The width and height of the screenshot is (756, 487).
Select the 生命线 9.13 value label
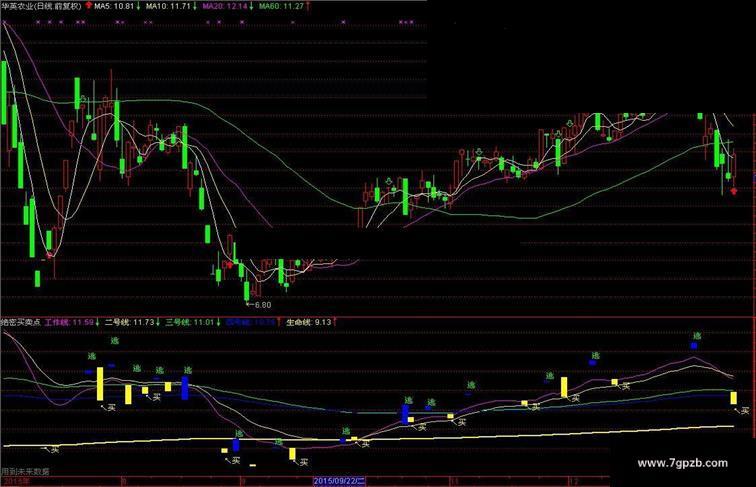click(x=309, y=322)
